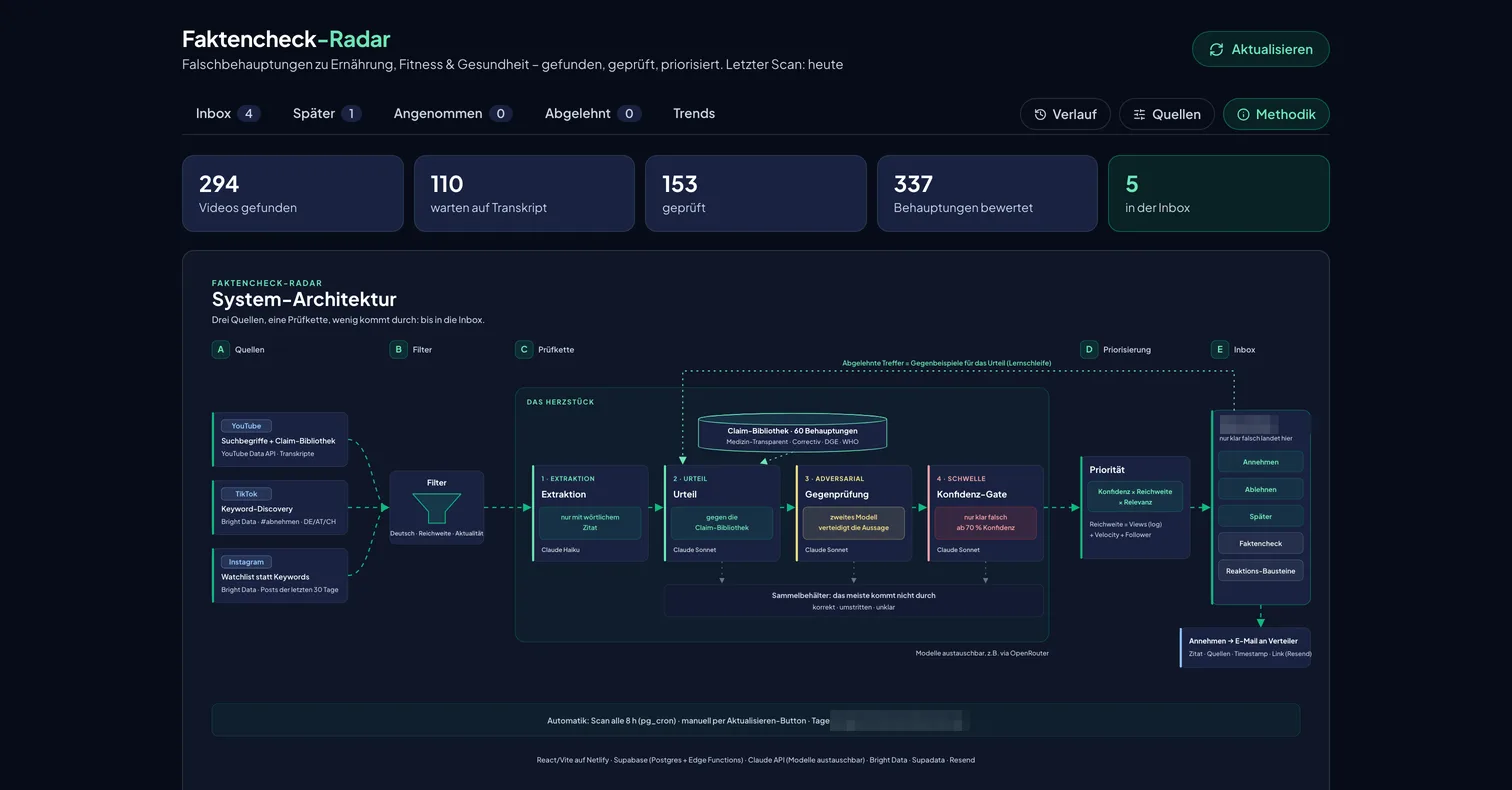Viewport: 1512px width, 790px height.
Task: Select the Trends tab
Action: [694, 113]
